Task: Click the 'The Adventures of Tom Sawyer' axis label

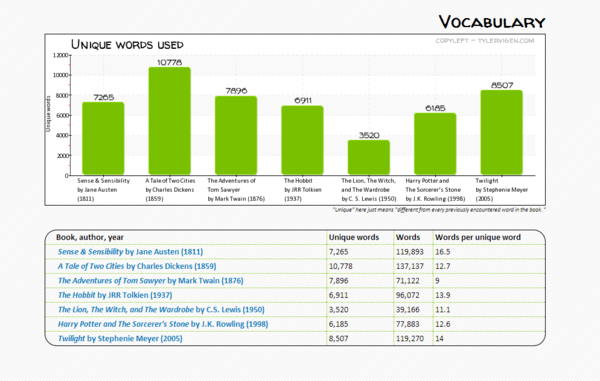Action: (x=236, y=189)
